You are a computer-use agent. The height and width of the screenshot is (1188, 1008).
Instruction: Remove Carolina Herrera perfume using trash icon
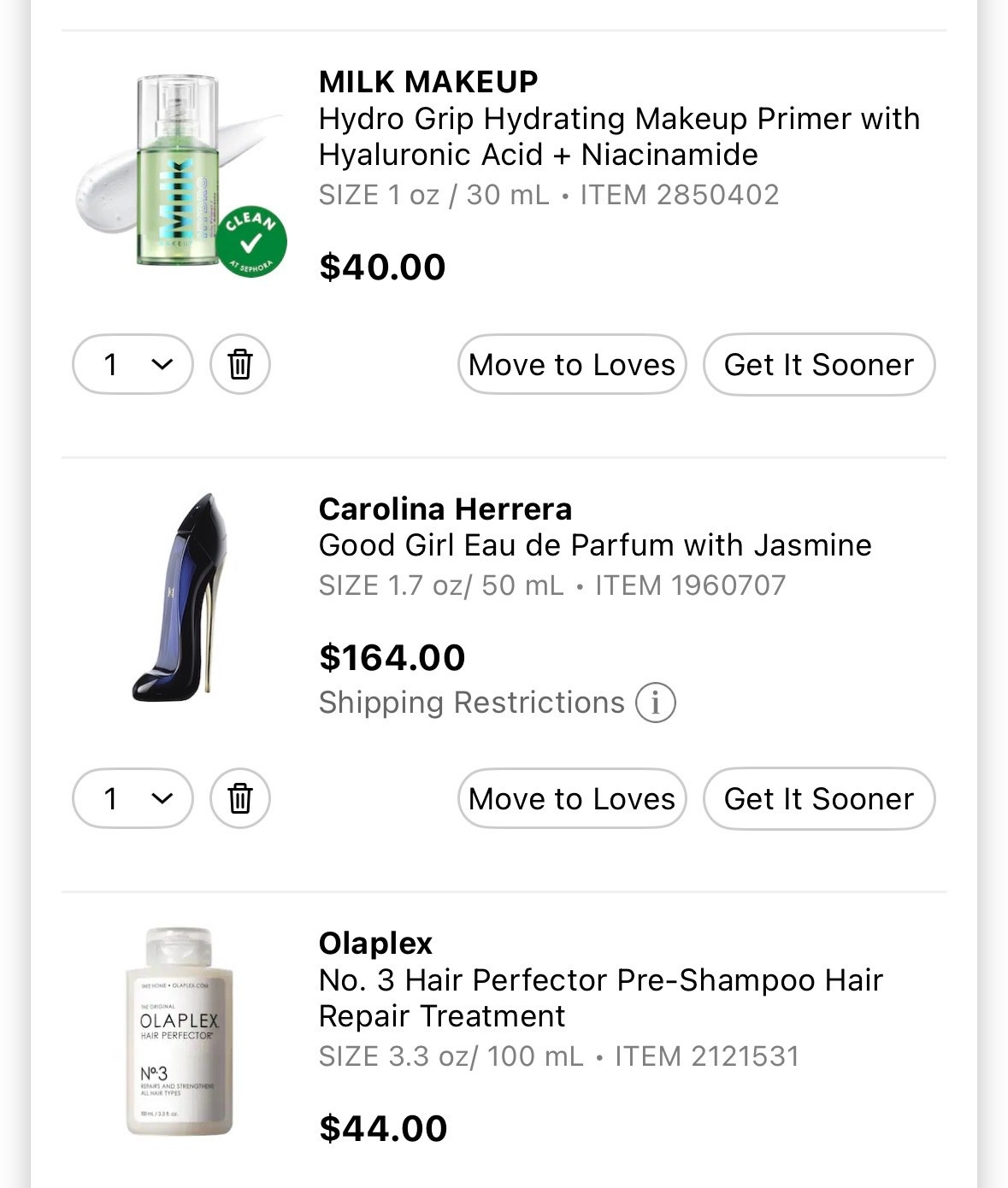point(240,798)
